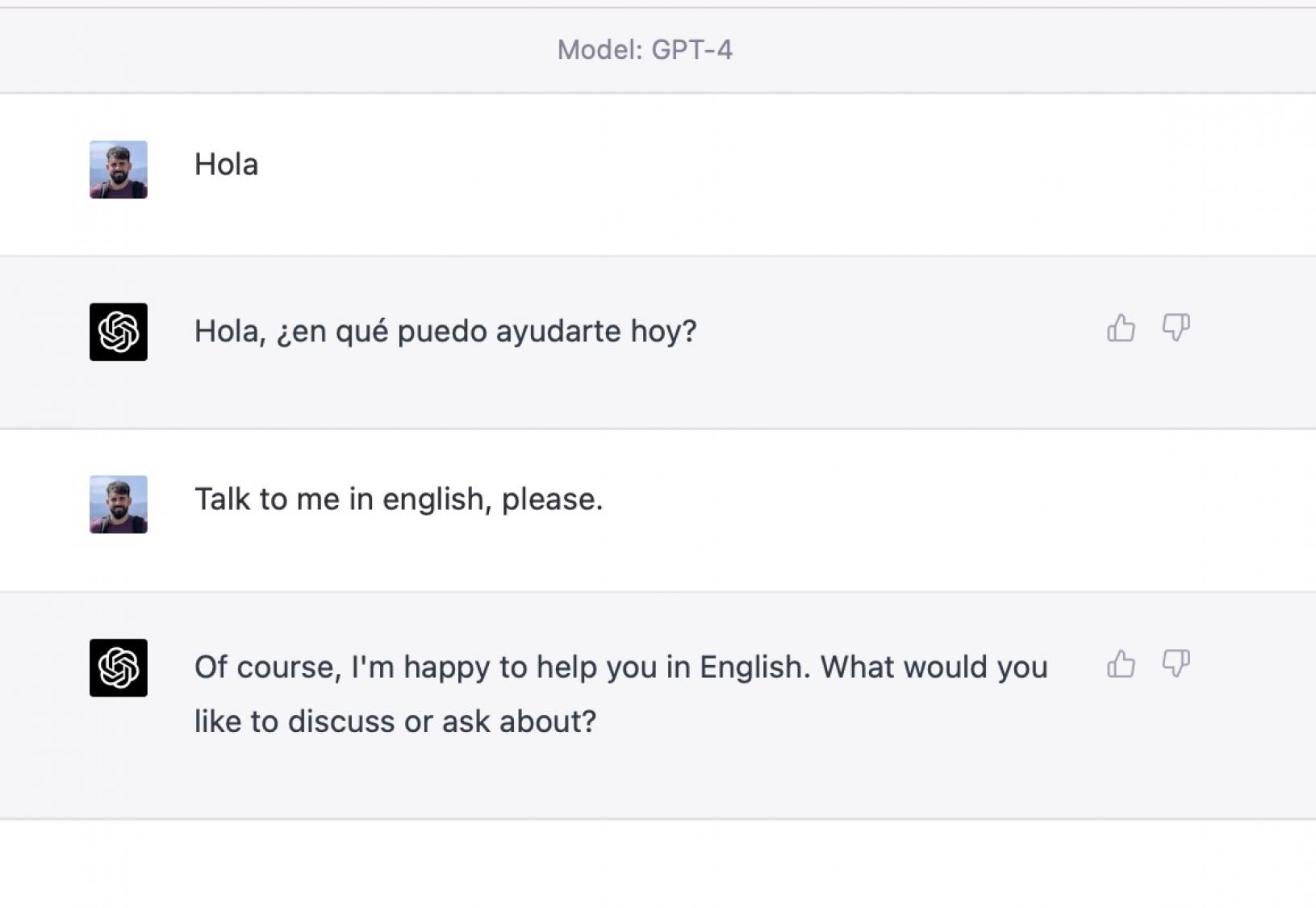Click the thumbs down on the Spanish response

click(1176, 327)
